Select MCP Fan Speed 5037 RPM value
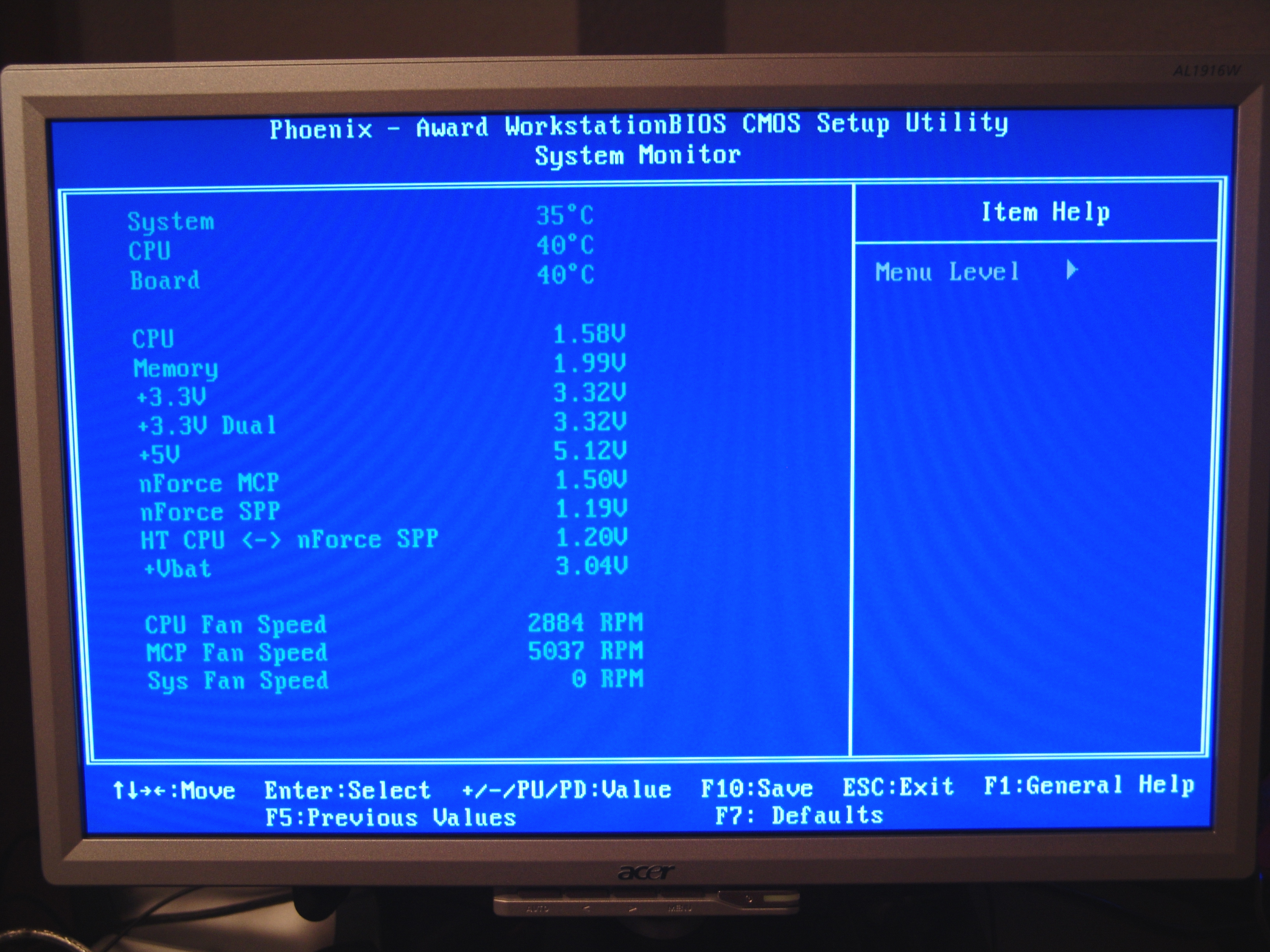Viewport: 1270px width, 952px height. pos(585,651)
